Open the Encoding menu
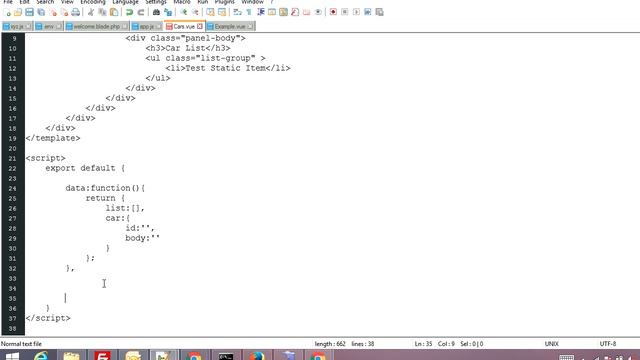The image size is (640, 360). [93, 2]
